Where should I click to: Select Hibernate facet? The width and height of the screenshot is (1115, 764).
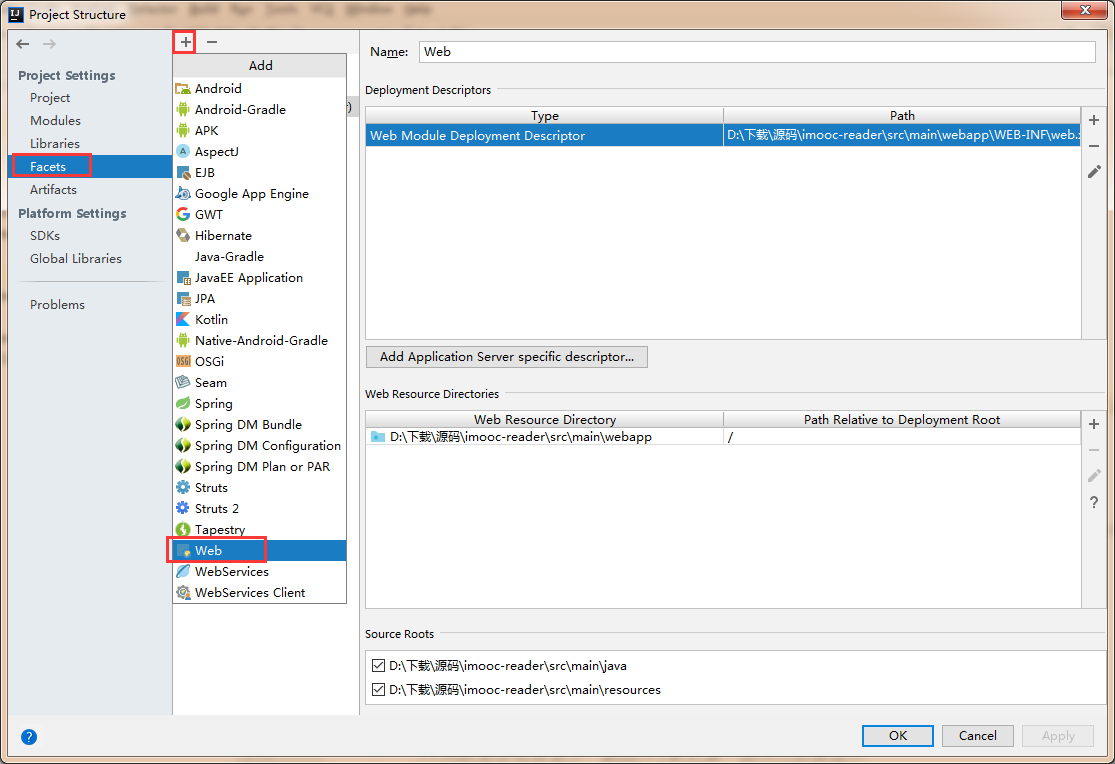[x=260, y=235]
